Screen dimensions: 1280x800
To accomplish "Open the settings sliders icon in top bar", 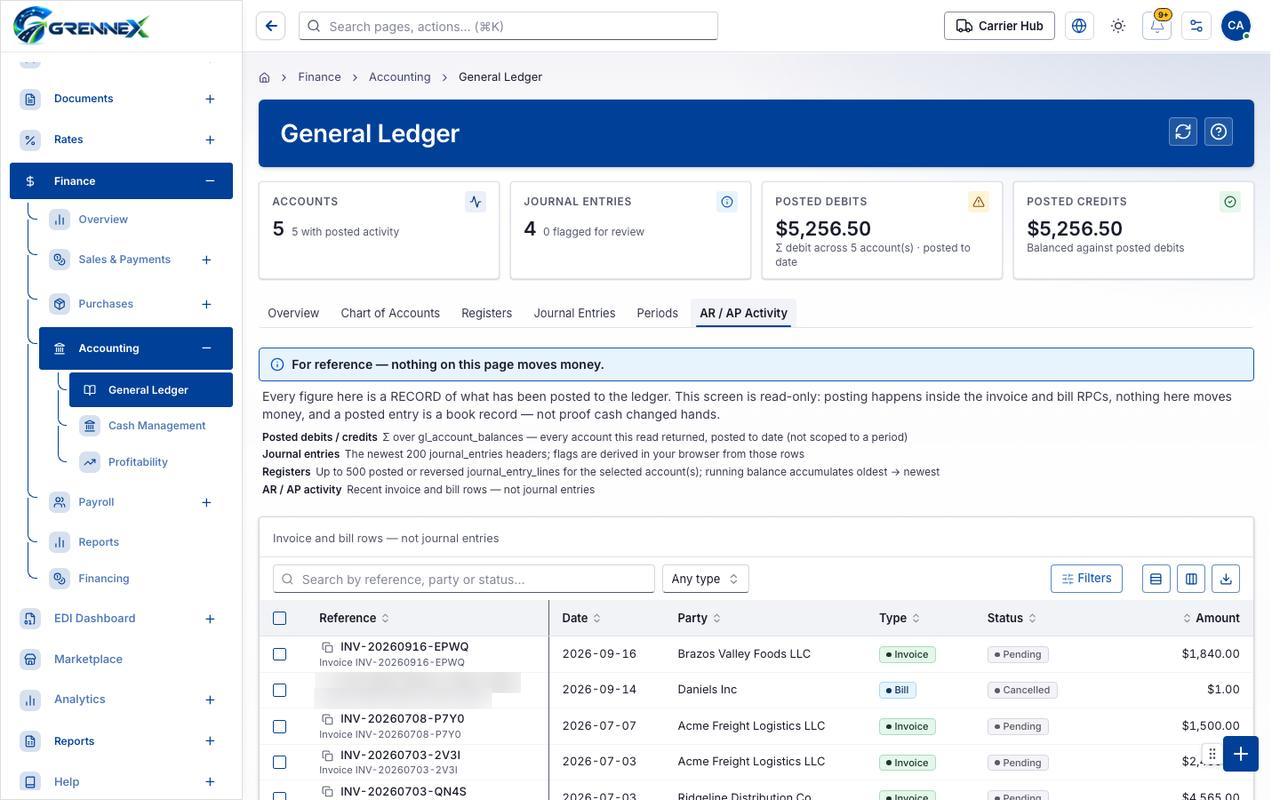I will [x=1196, y=26].
